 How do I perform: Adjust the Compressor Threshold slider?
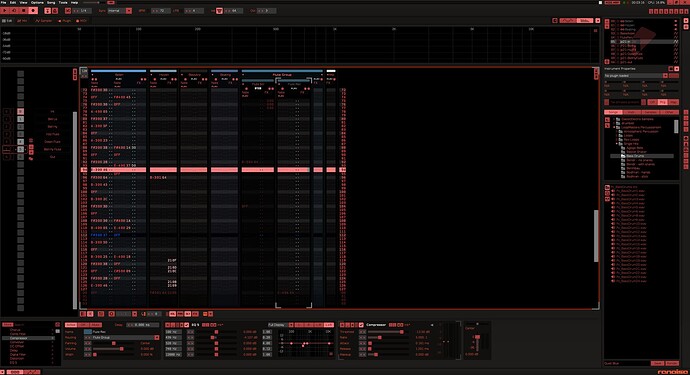(386, 332)
